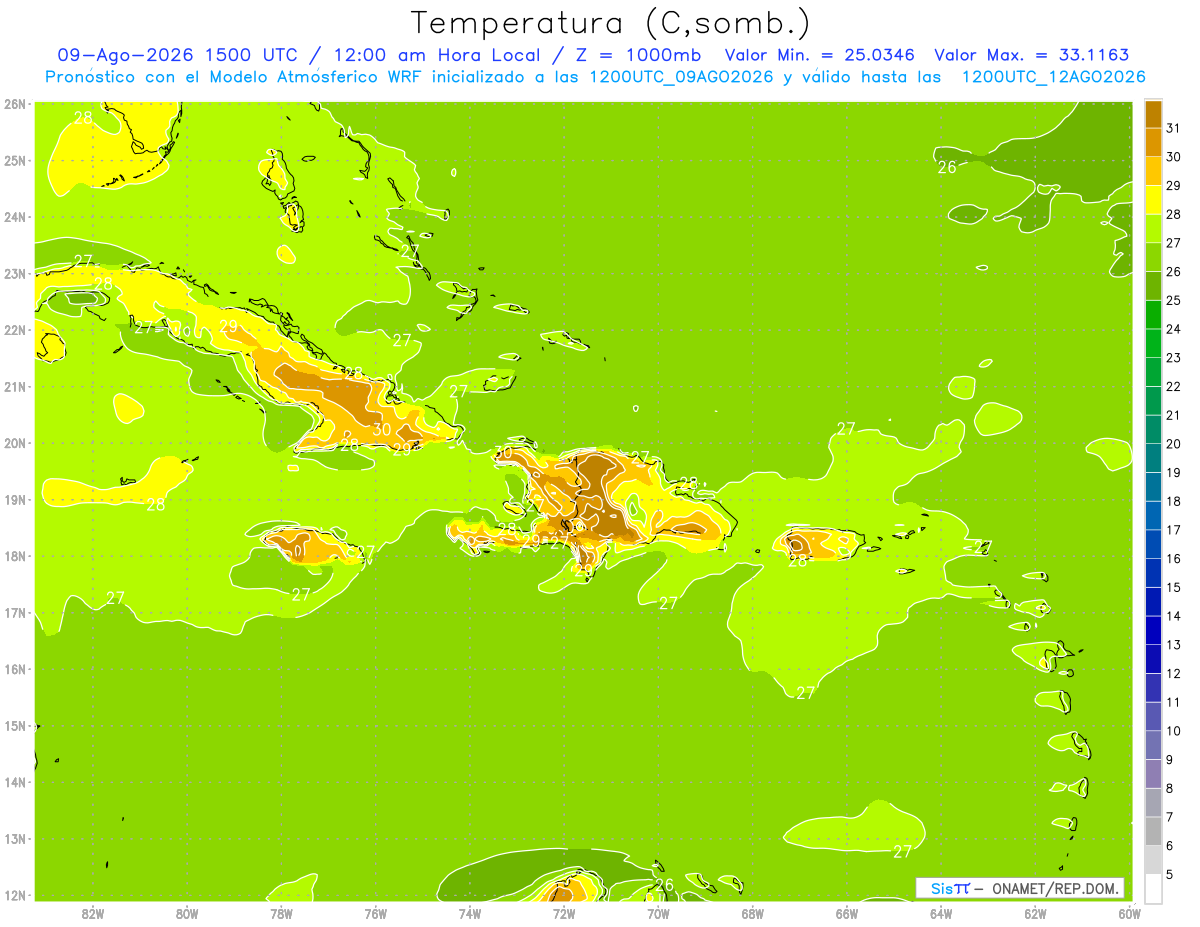Click the 24N latitude axis label

pyautogui.click(x=15, y=217)
